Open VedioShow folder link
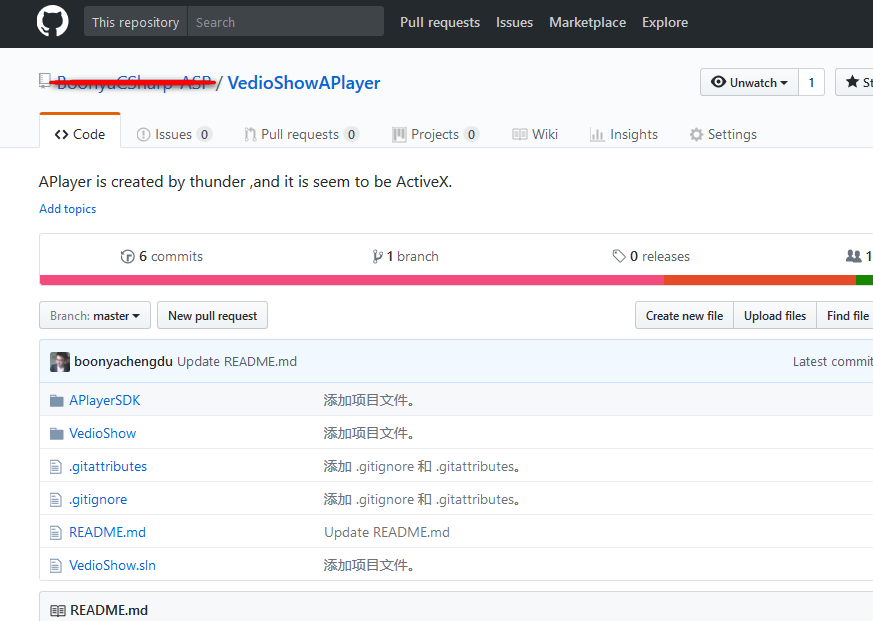 [x=102, y=433]
